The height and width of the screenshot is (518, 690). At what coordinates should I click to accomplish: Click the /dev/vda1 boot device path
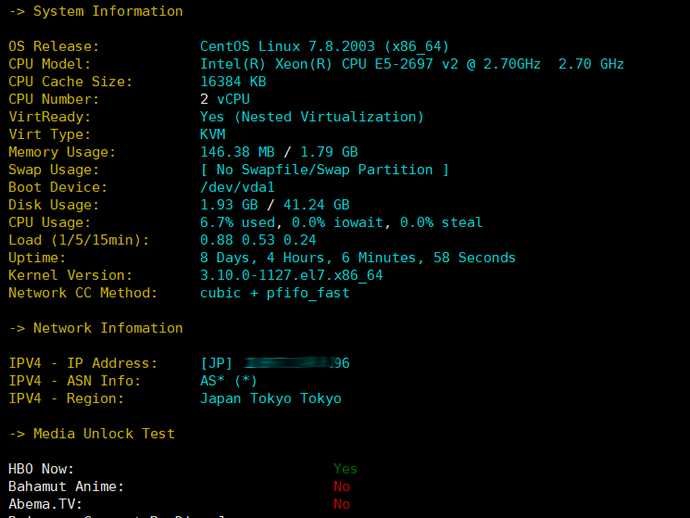point(237,188)
